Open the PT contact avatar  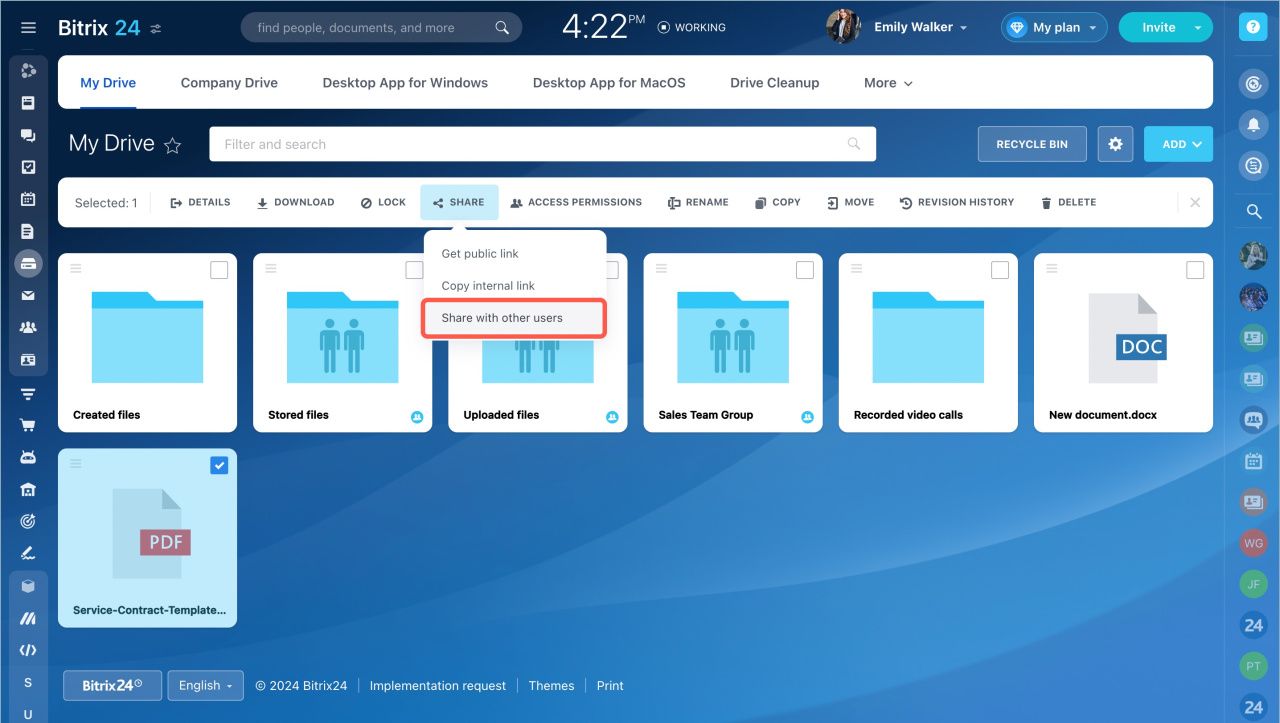(x=1253, y=666)
